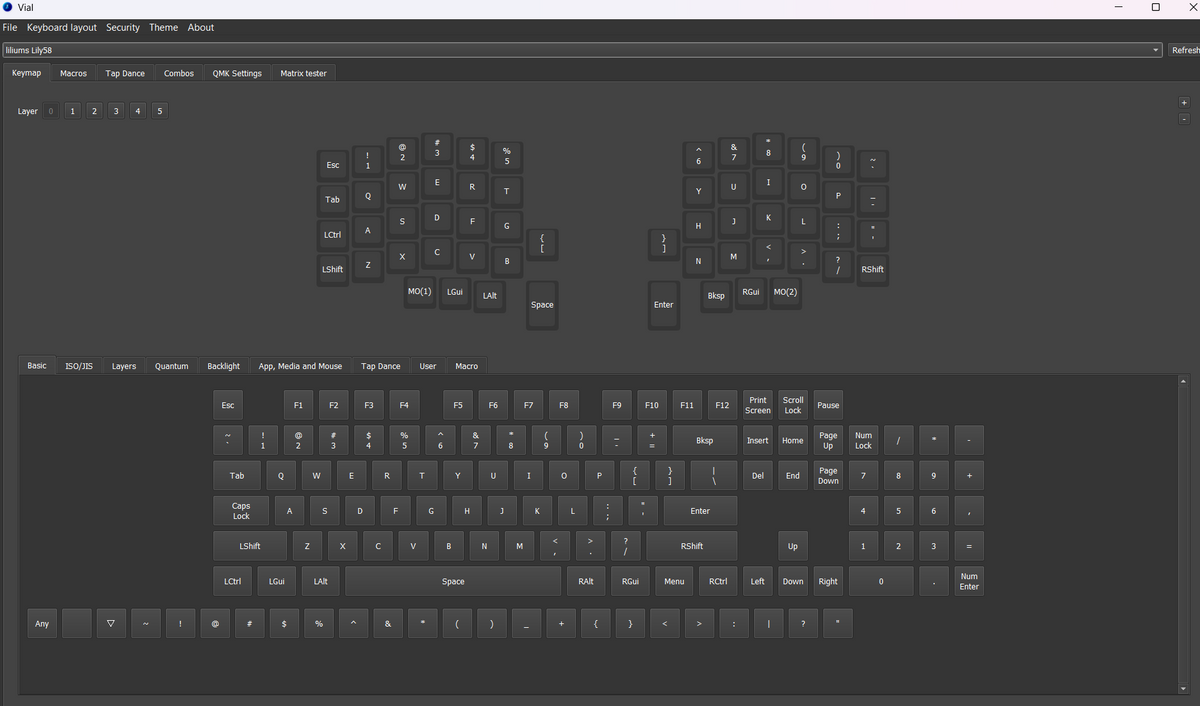Click the keycode panel scrollbar up arrow
Image resolution: width=1200 pixels, height=706 pixels.
[1185, 381]
